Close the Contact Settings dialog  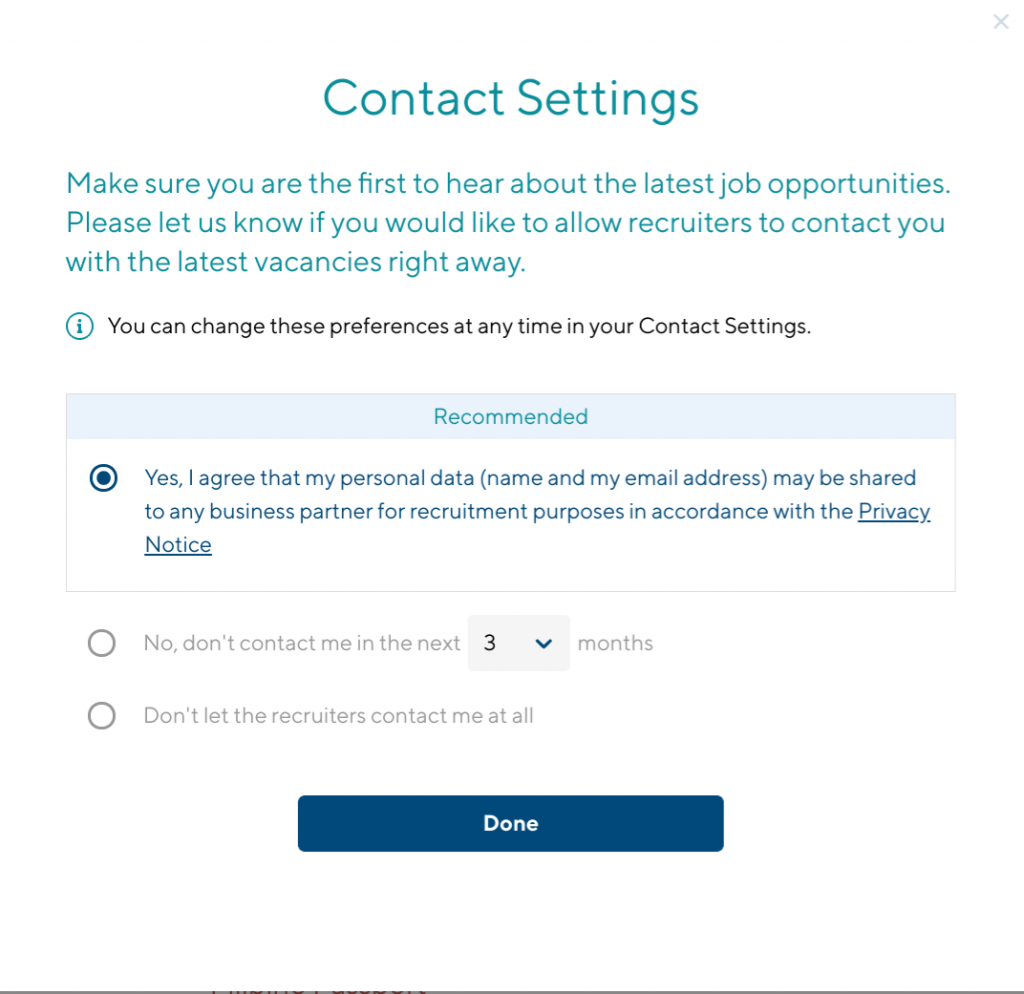(1000, 22)
